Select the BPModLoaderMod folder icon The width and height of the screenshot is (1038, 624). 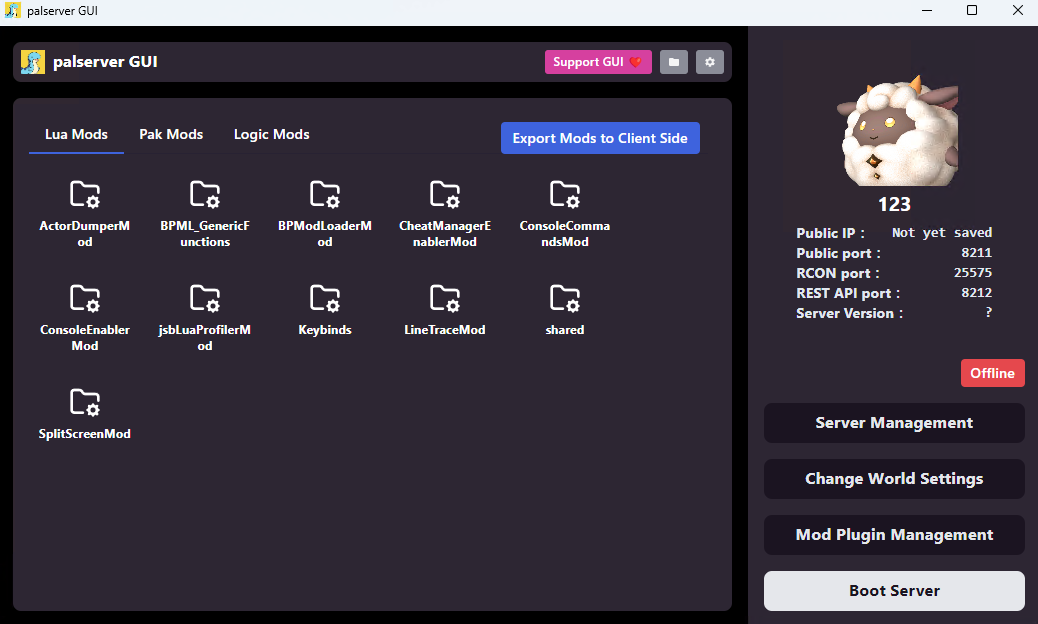pyautogui.click(x=324, y=195)
